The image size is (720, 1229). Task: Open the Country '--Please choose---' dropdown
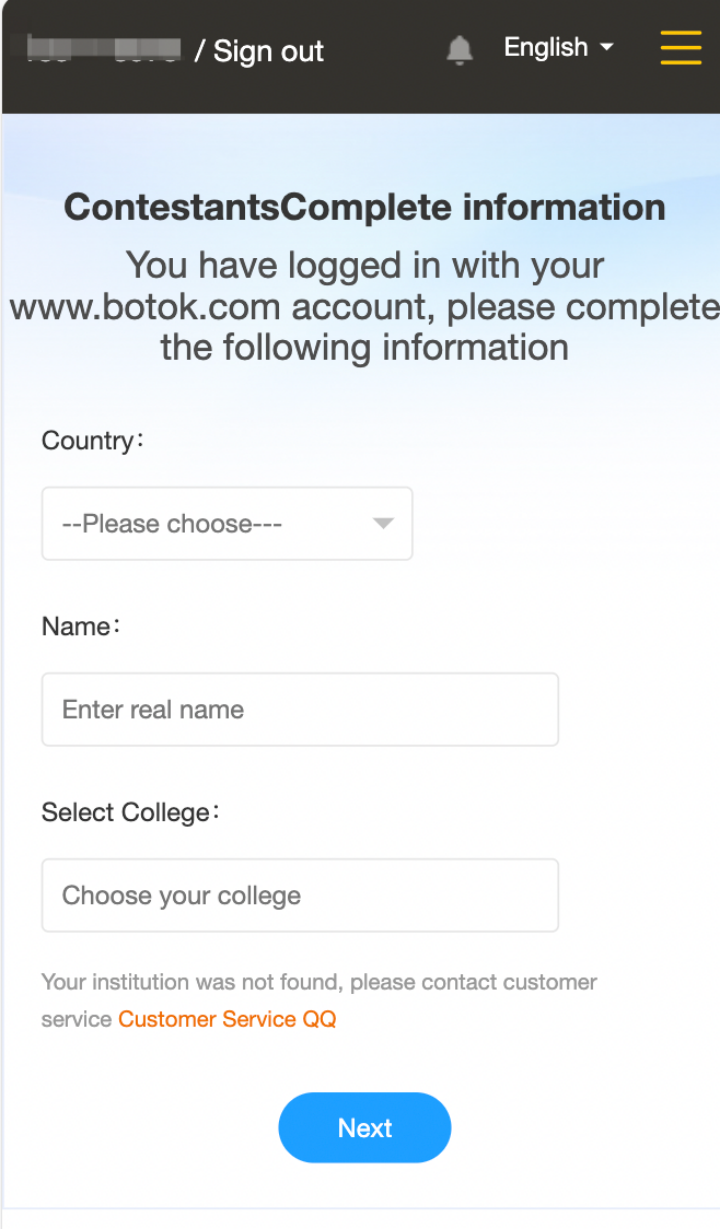point(227,524)
